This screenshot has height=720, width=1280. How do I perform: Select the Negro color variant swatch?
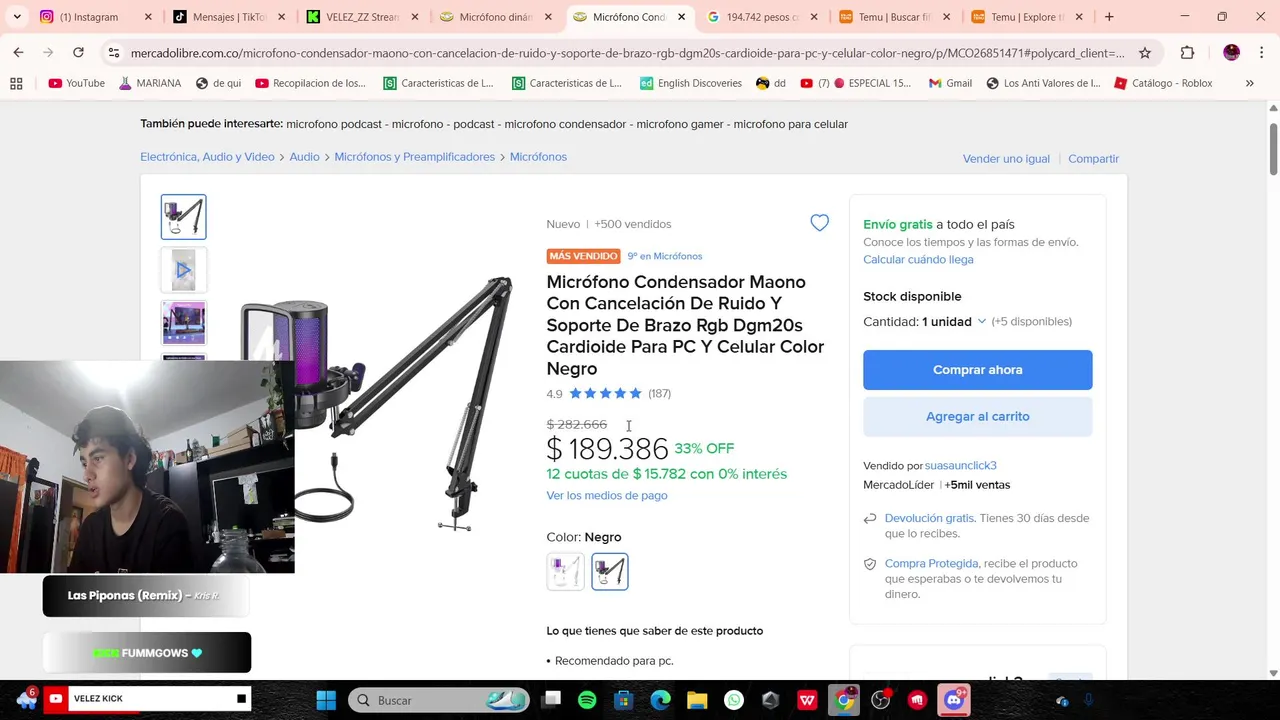click(x=609, y=572)
